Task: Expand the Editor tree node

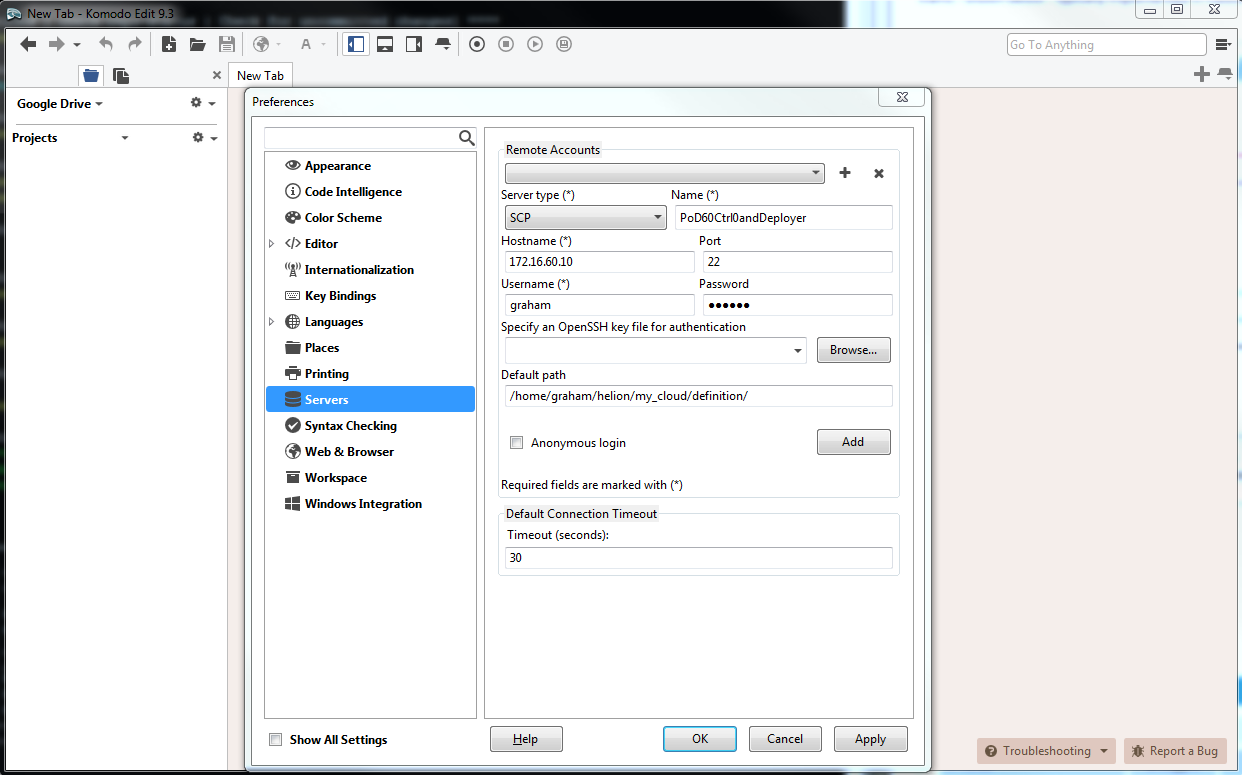Action: coord(271,244)
